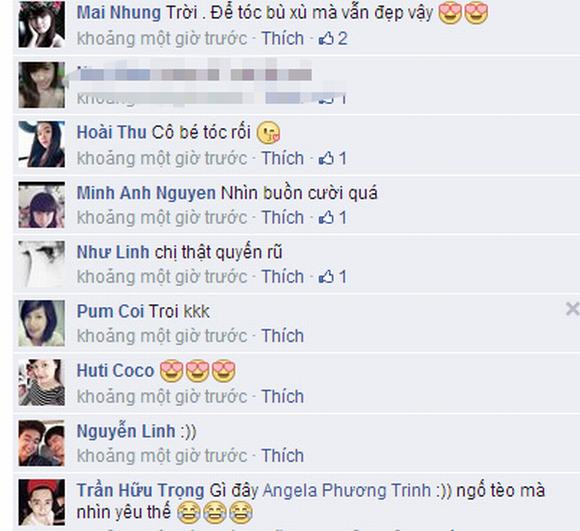The image size is (580, 531).
Task: View the like count on Như Linh's comment
Action: (x=333, y=277)
